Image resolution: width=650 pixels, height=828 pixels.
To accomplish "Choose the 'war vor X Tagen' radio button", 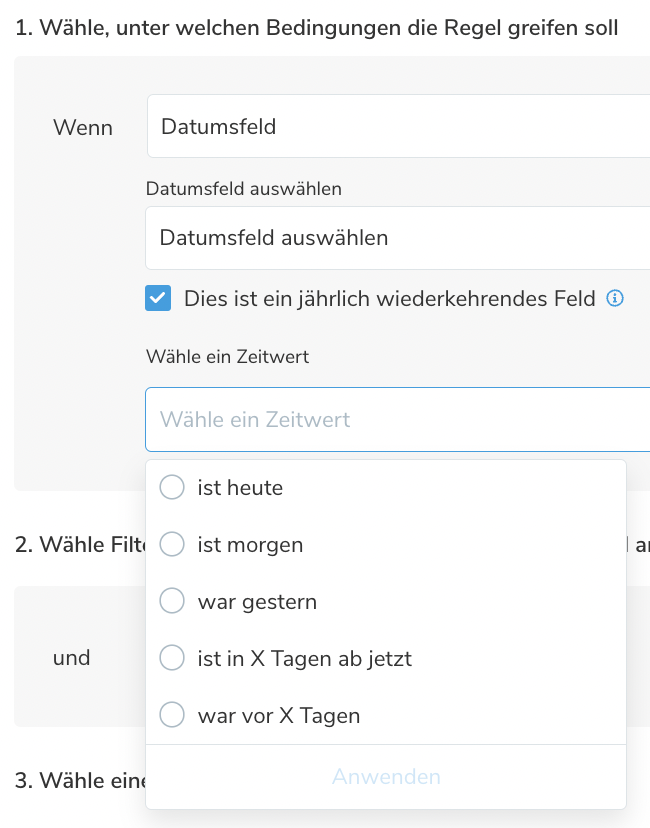I will tap(172, 716).
